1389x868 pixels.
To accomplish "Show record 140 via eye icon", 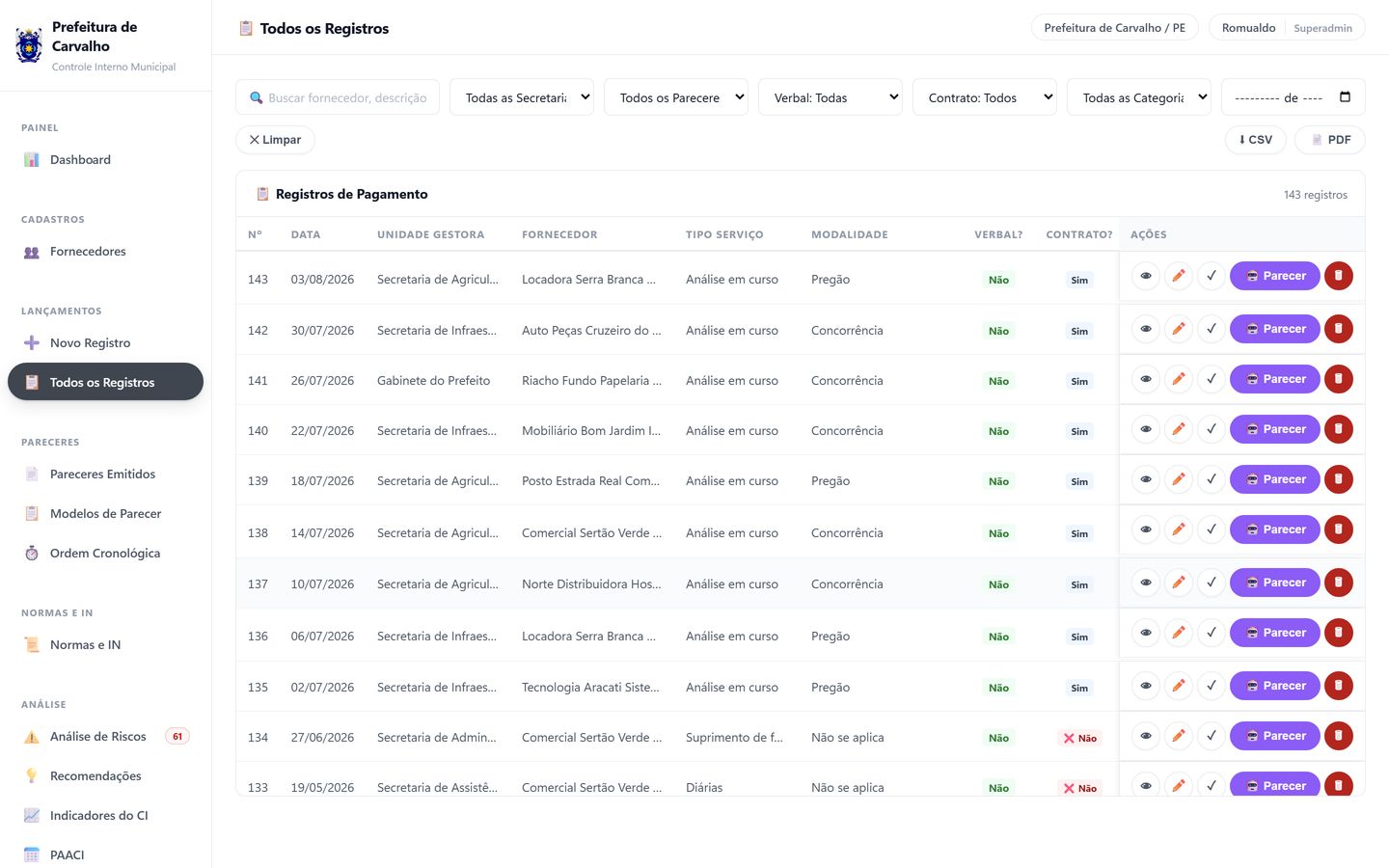I will coord(1146,429).
